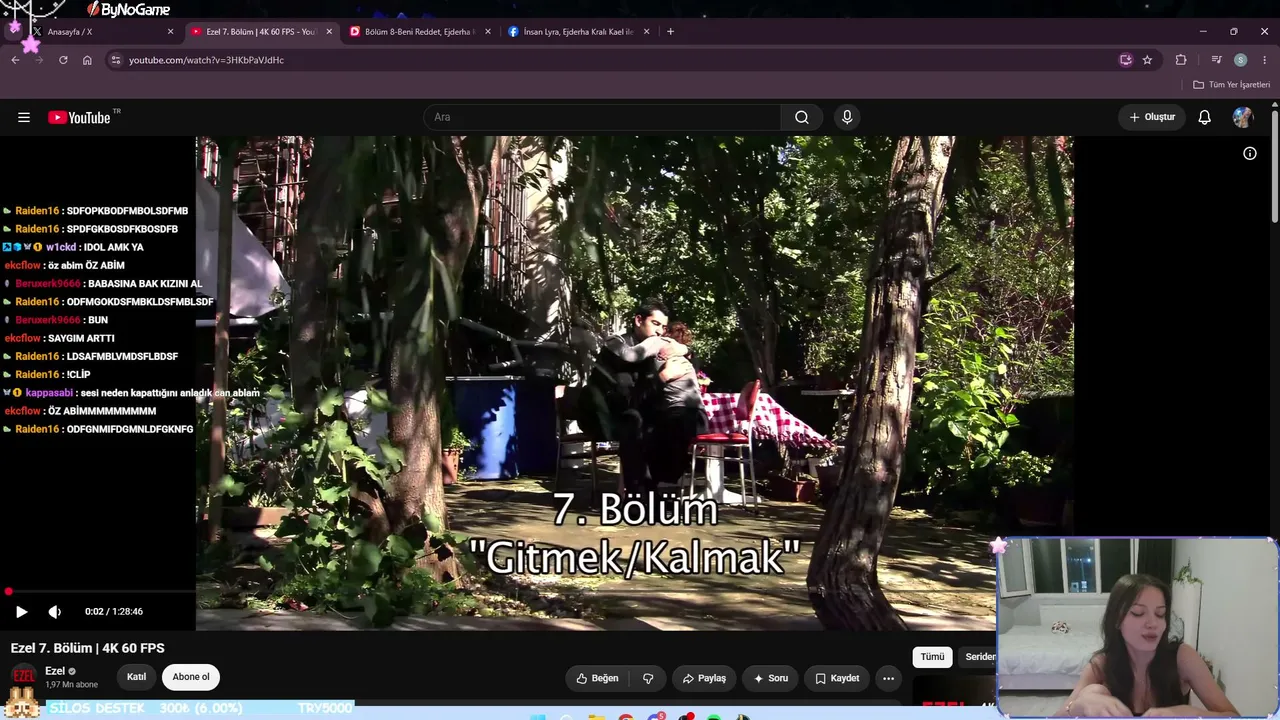Open the Chrome three-dot menu
Viewport: 1280px width, 720px height.
click(1265, 60)
